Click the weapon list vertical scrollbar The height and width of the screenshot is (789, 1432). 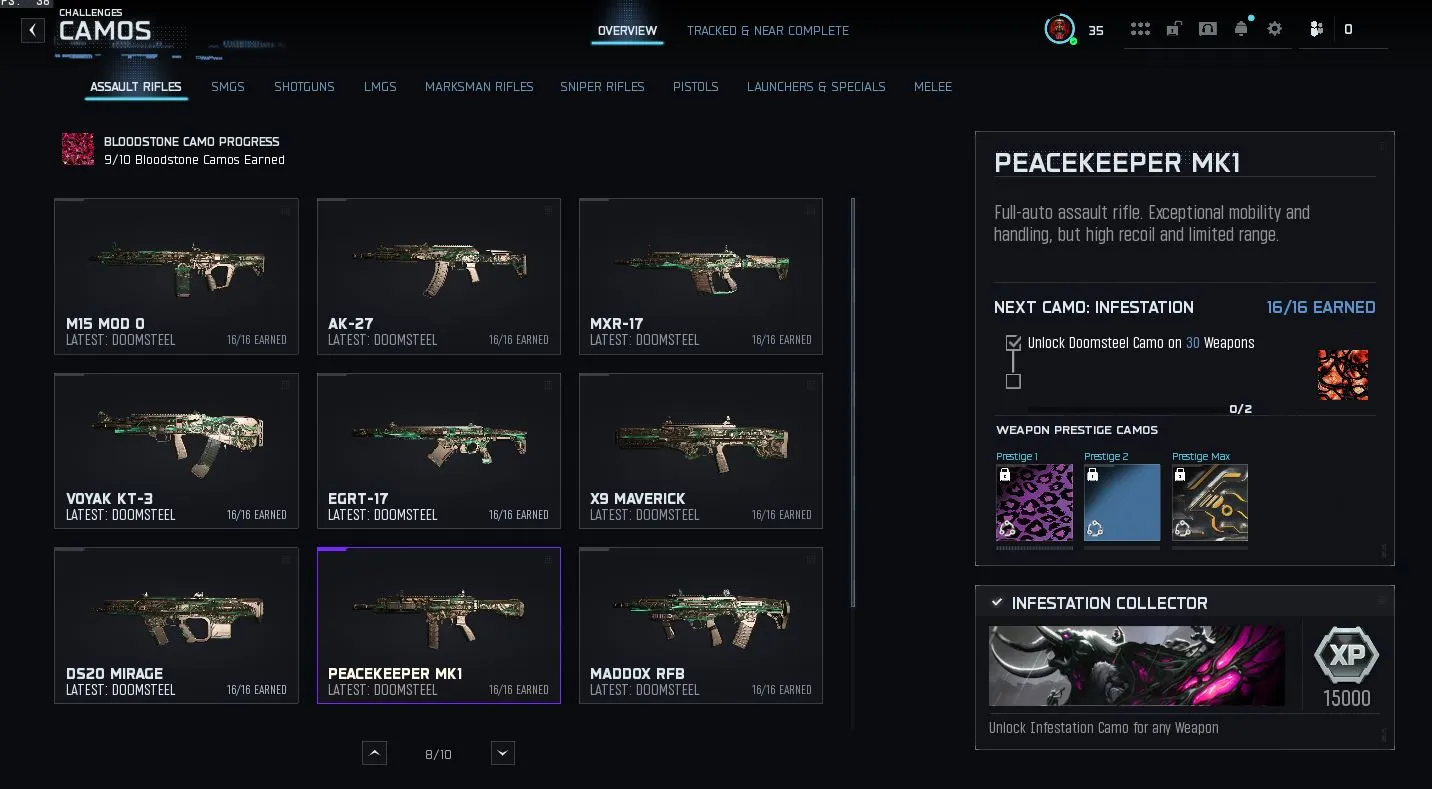(853, 402)
